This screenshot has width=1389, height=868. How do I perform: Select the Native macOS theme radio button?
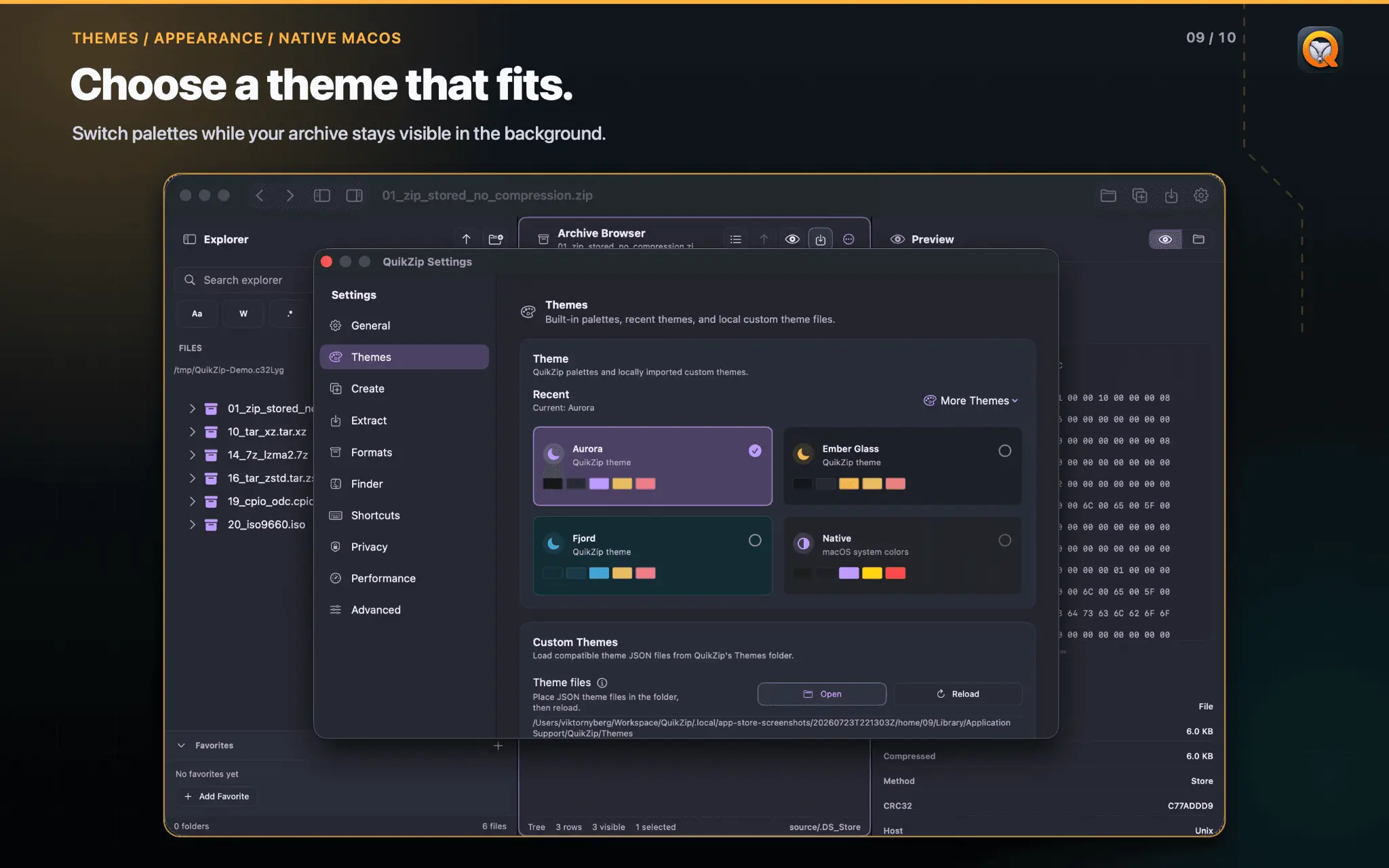1004,540
